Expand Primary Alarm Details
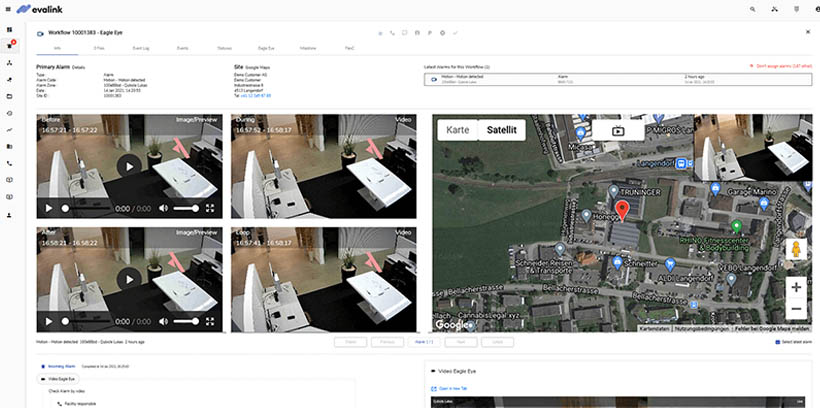Viewport: 820px width, 410px height. (x=78, y=68)
